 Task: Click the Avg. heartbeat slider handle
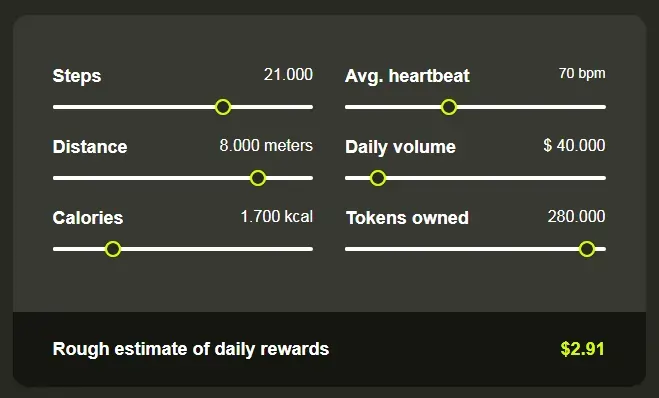449,107
